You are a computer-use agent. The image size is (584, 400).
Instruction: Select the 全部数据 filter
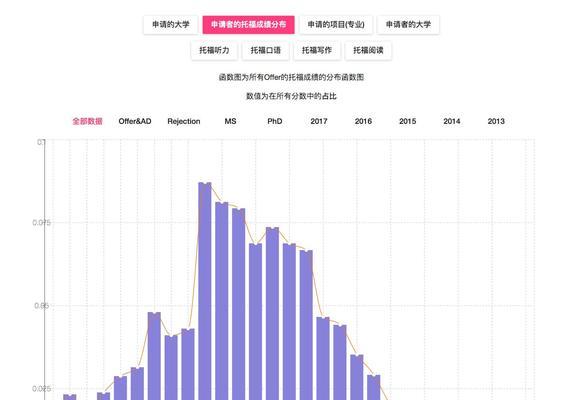[87, 121]
